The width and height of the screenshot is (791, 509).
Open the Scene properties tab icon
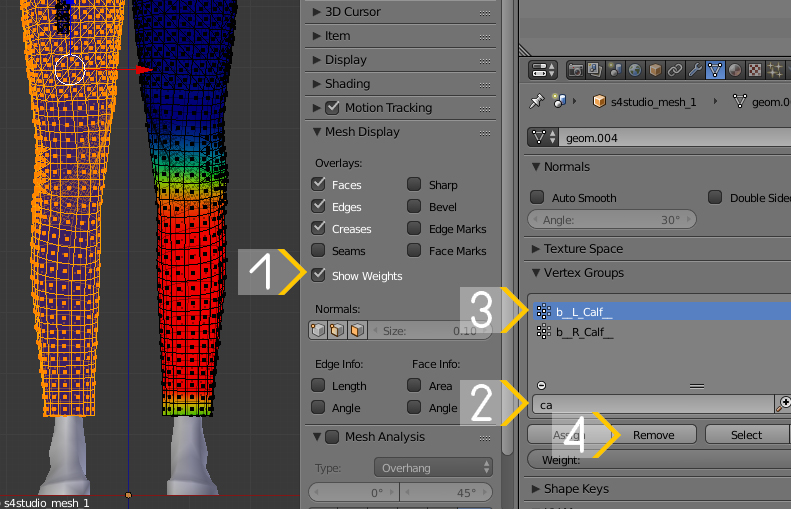615,70
